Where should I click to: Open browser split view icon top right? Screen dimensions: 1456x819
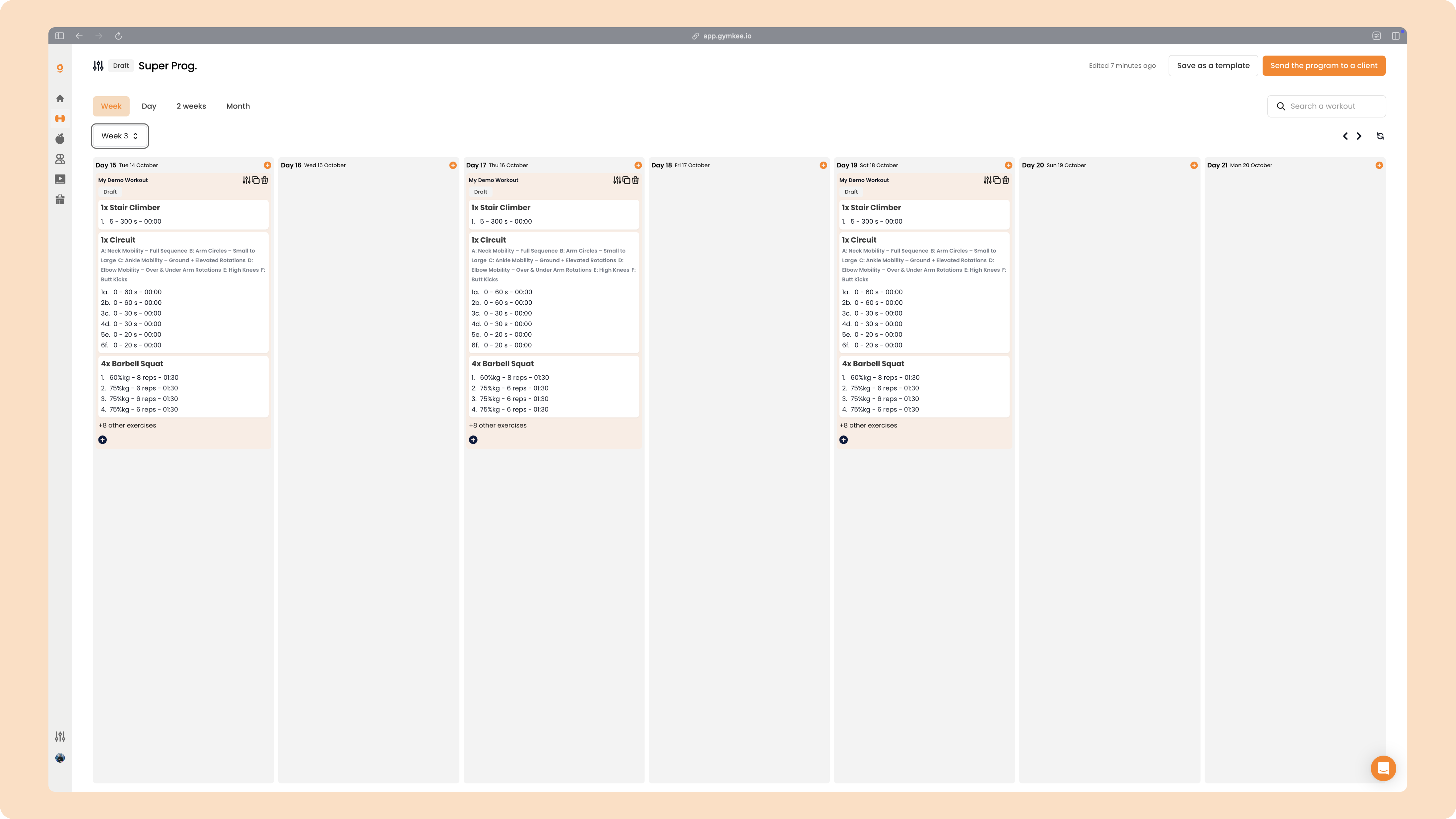[x=1396, y=36]
